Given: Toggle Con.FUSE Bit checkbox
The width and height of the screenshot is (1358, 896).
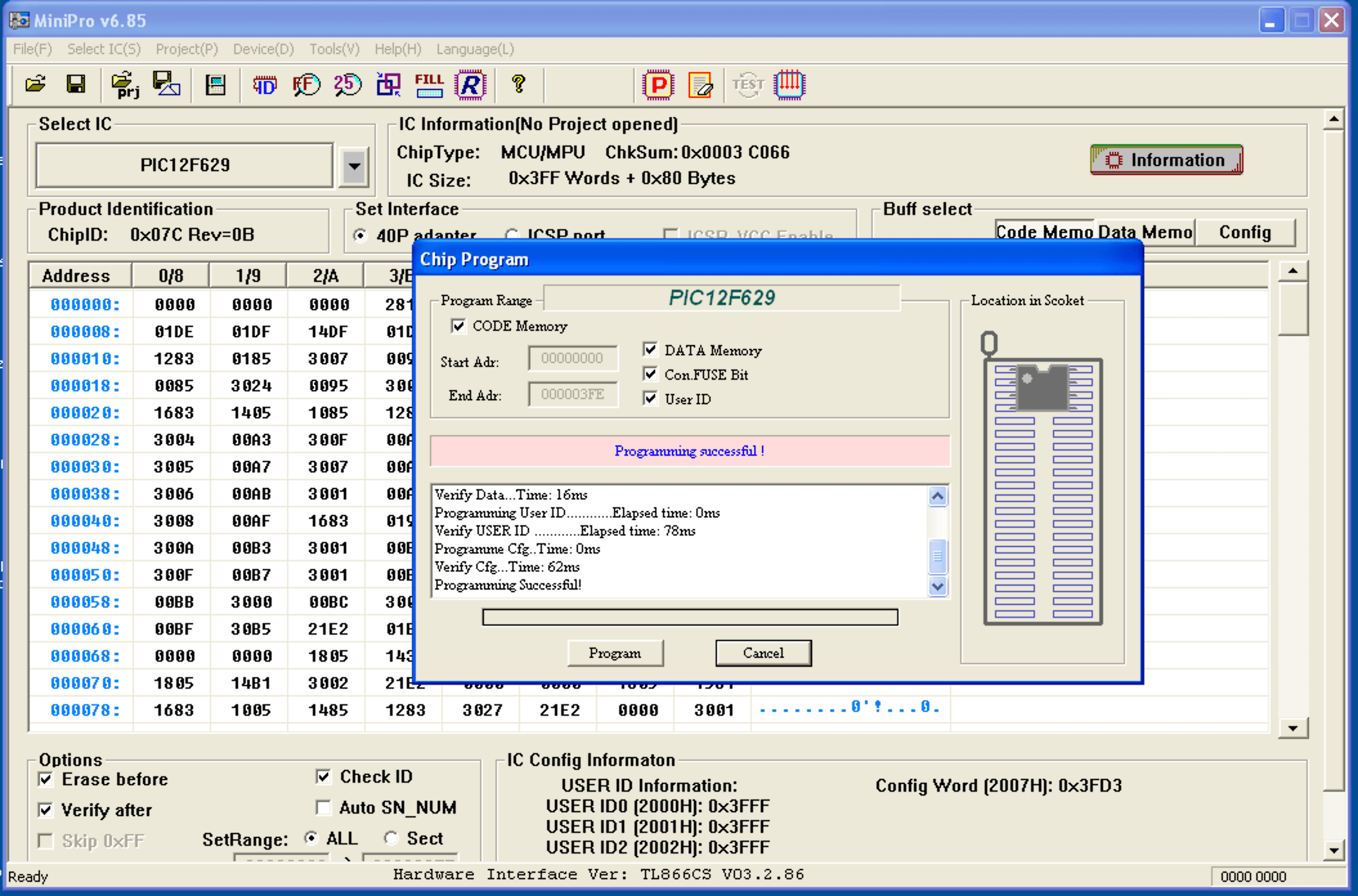Looking at the screenshot, I should [x=650, y=374].
